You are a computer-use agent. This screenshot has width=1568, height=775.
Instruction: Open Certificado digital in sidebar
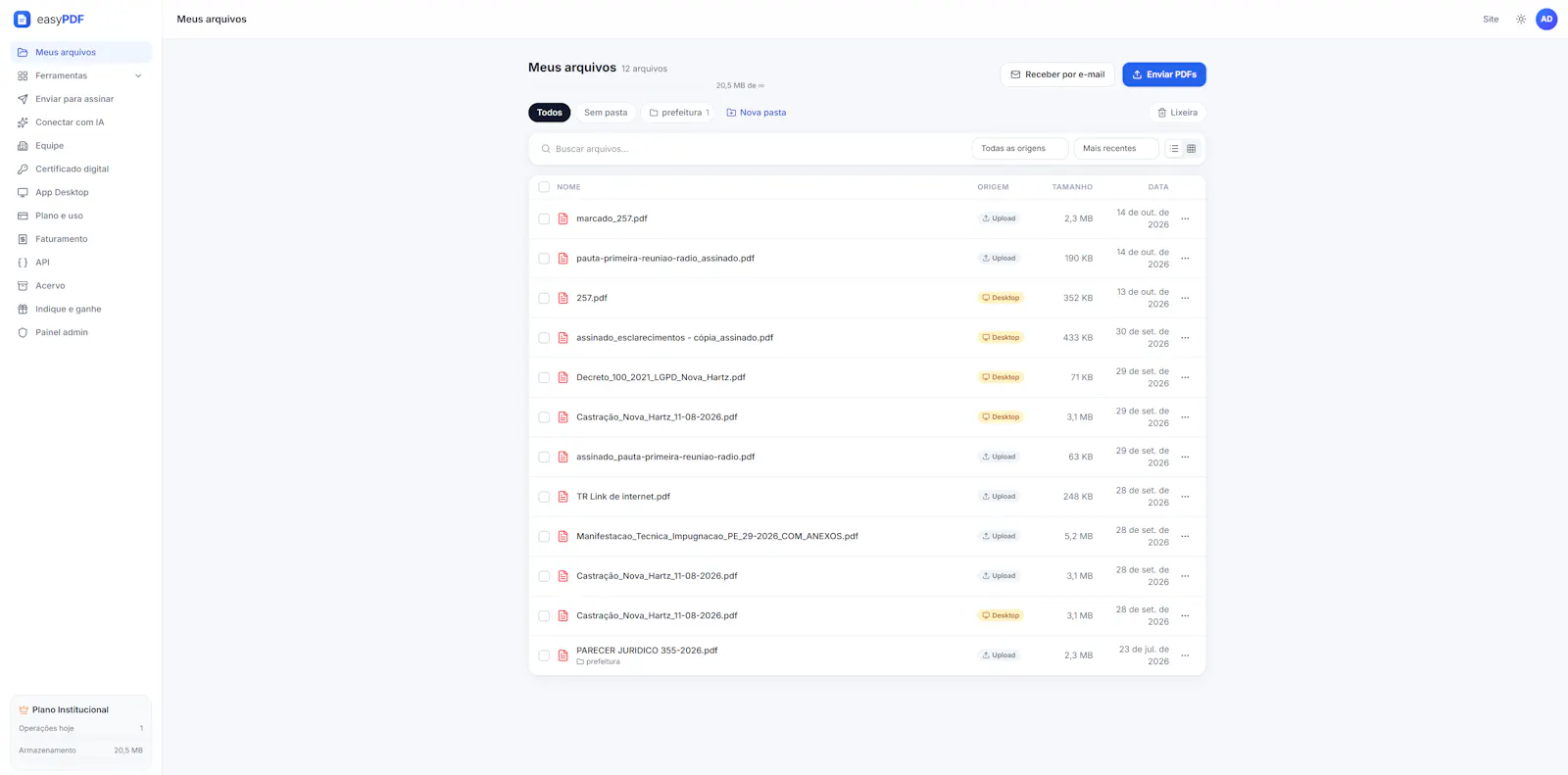[x=80, y=169]
